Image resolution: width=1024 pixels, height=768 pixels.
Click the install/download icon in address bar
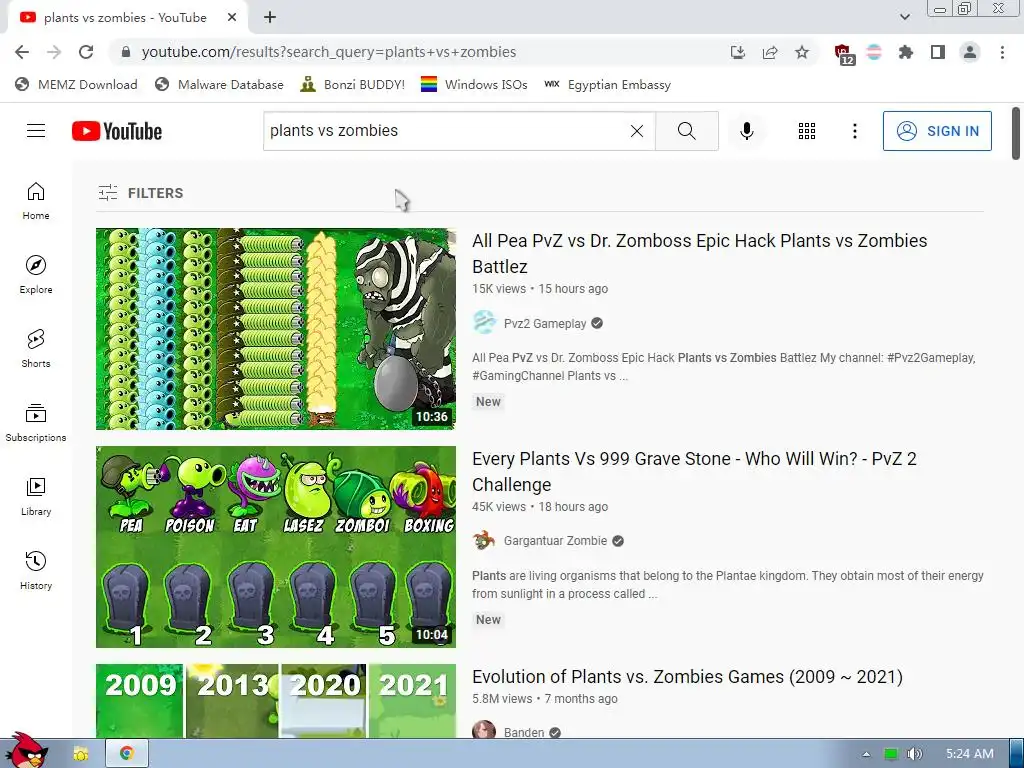point(738,52)
